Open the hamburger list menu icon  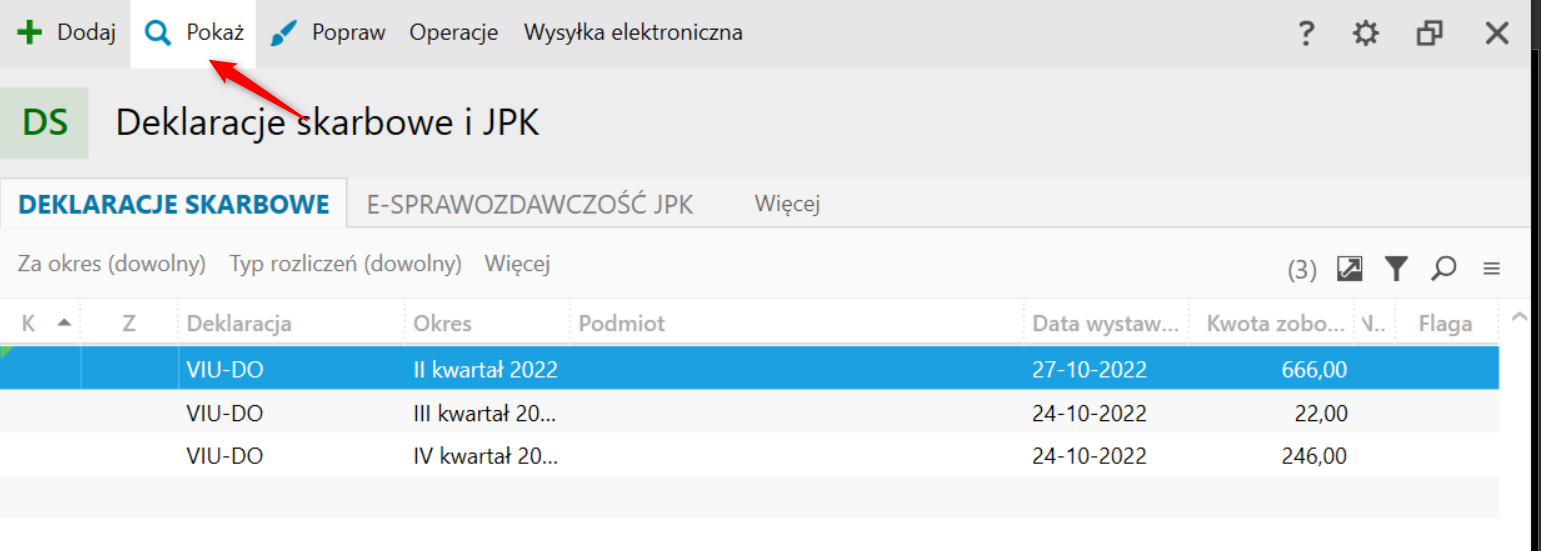tap(1491, 268)
